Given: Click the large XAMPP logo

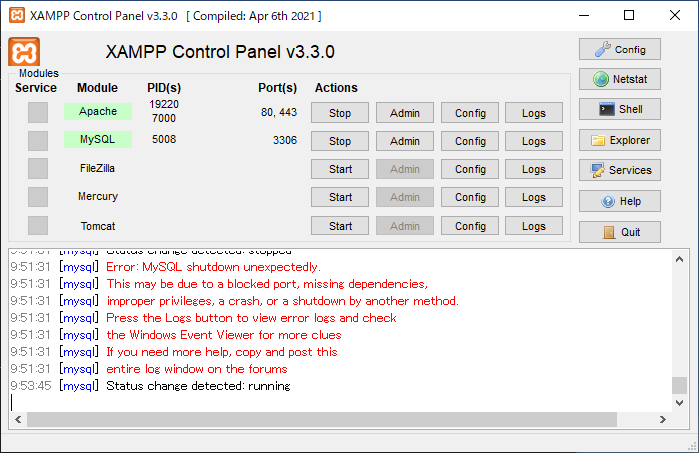Looking at the screenshot, I should click(x=24, y=52).
